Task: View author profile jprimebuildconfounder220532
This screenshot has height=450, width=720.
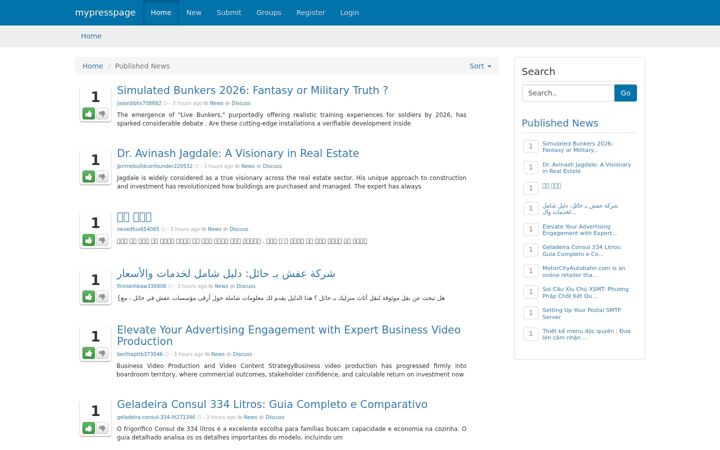Action: (x=155, y=166)
